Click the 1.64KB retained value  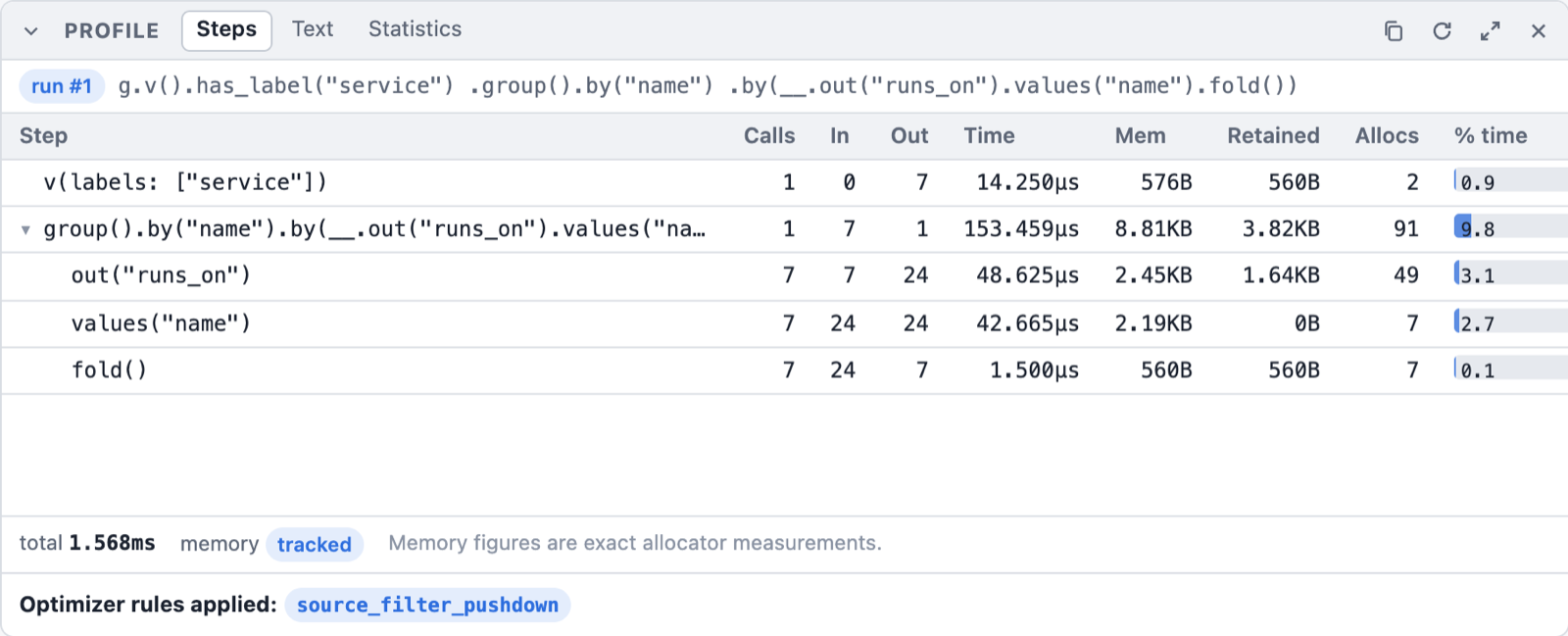click(1281, 275)
